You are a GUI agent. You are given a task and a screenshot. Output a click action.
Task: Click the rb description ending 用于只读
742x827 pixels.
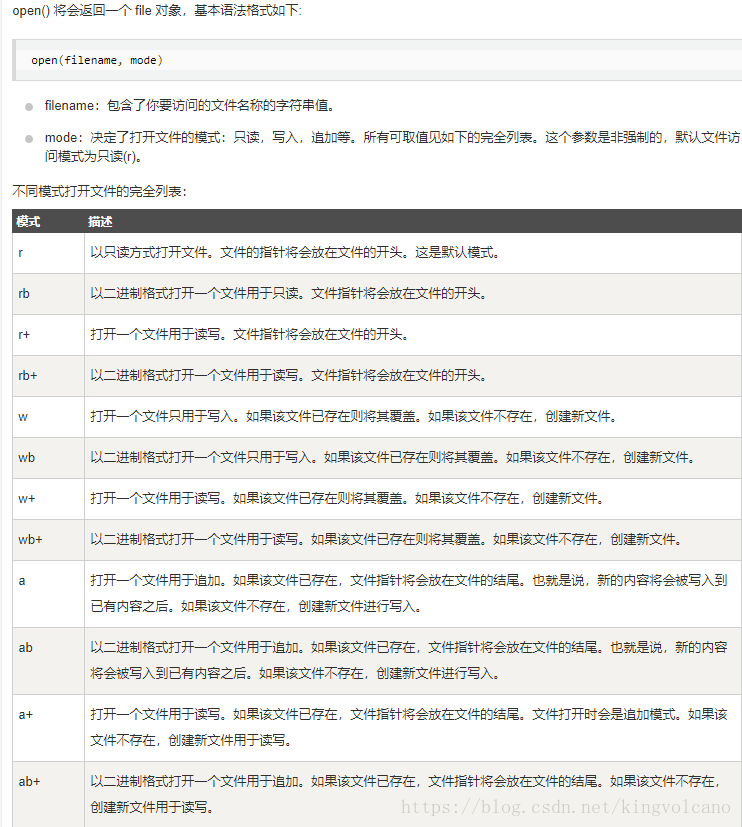pos(288,294)
